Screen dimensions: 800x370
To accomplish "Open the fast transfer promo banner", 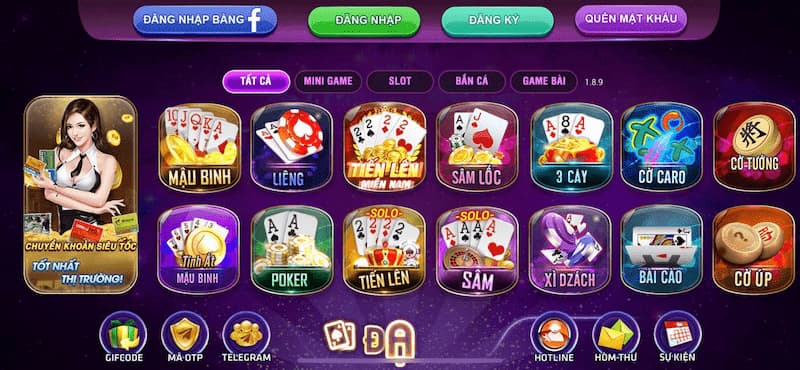I will pyautogui.click(x=81, y=195).
